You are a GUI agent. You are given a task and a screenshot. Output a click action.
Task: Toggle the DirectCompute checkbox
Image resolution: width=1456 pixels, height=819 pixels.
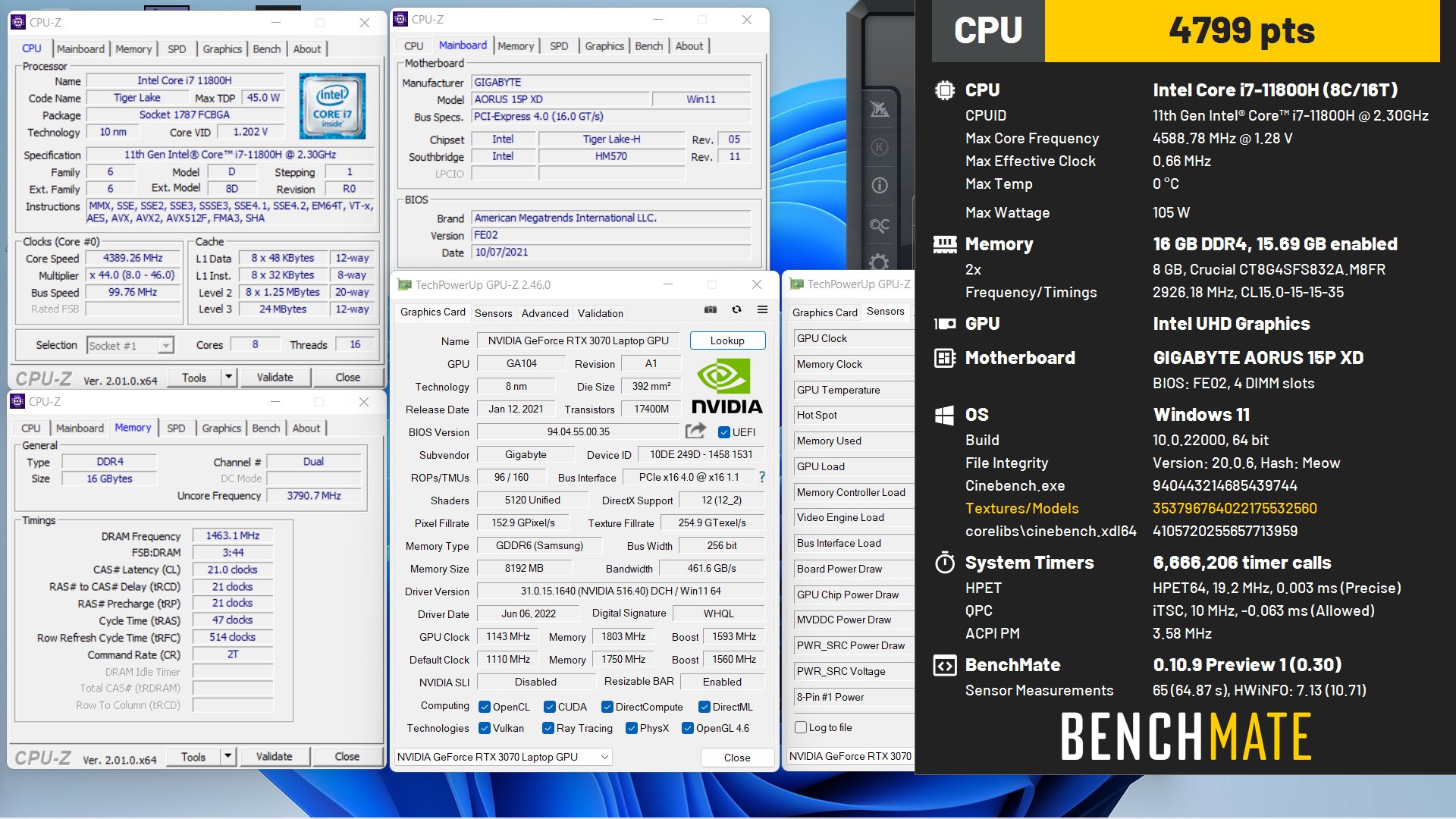(x=607, y=707)
